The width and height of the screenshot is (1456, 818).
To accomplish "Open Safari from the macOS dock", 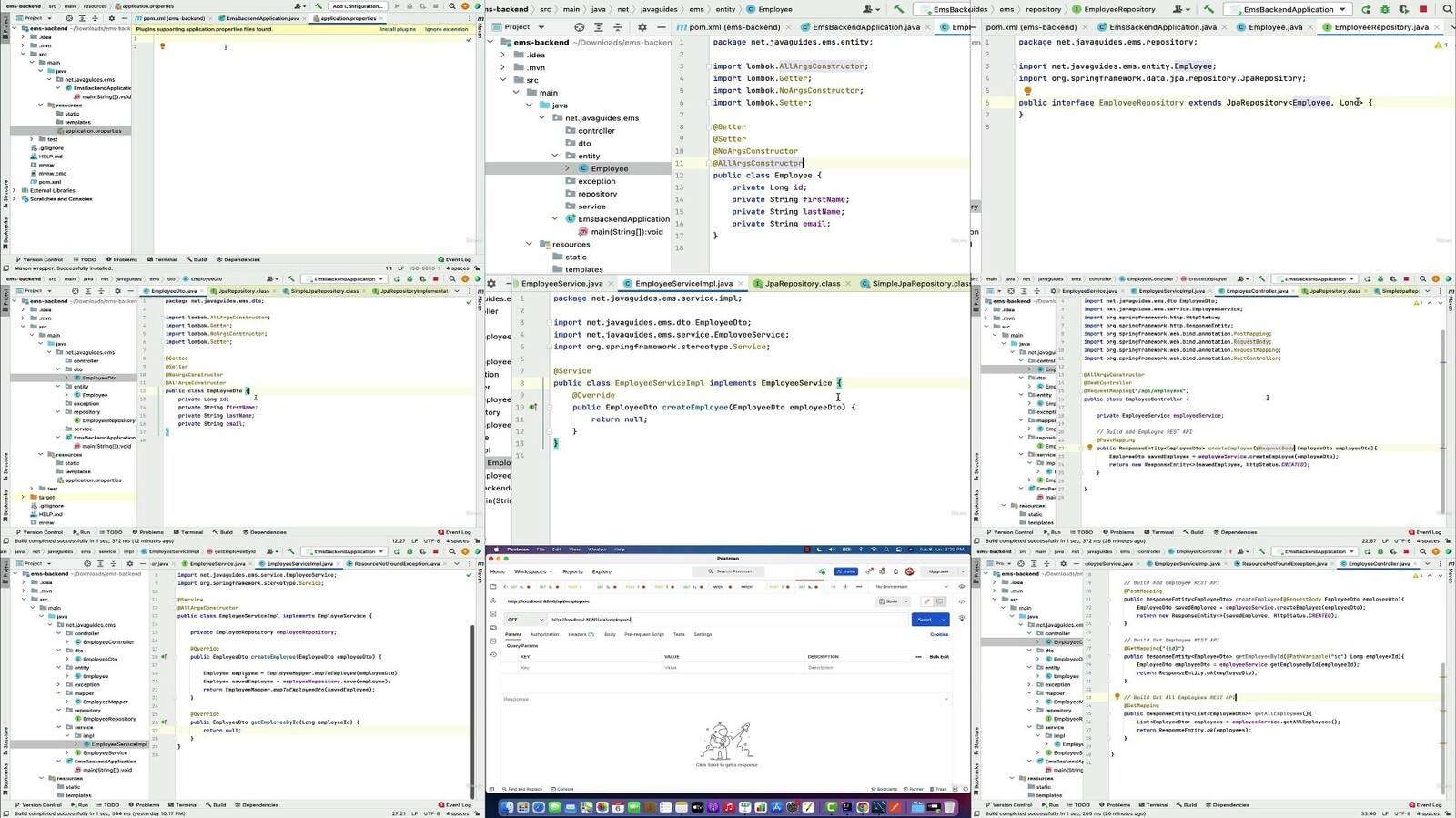I will [x=539, y=807].
